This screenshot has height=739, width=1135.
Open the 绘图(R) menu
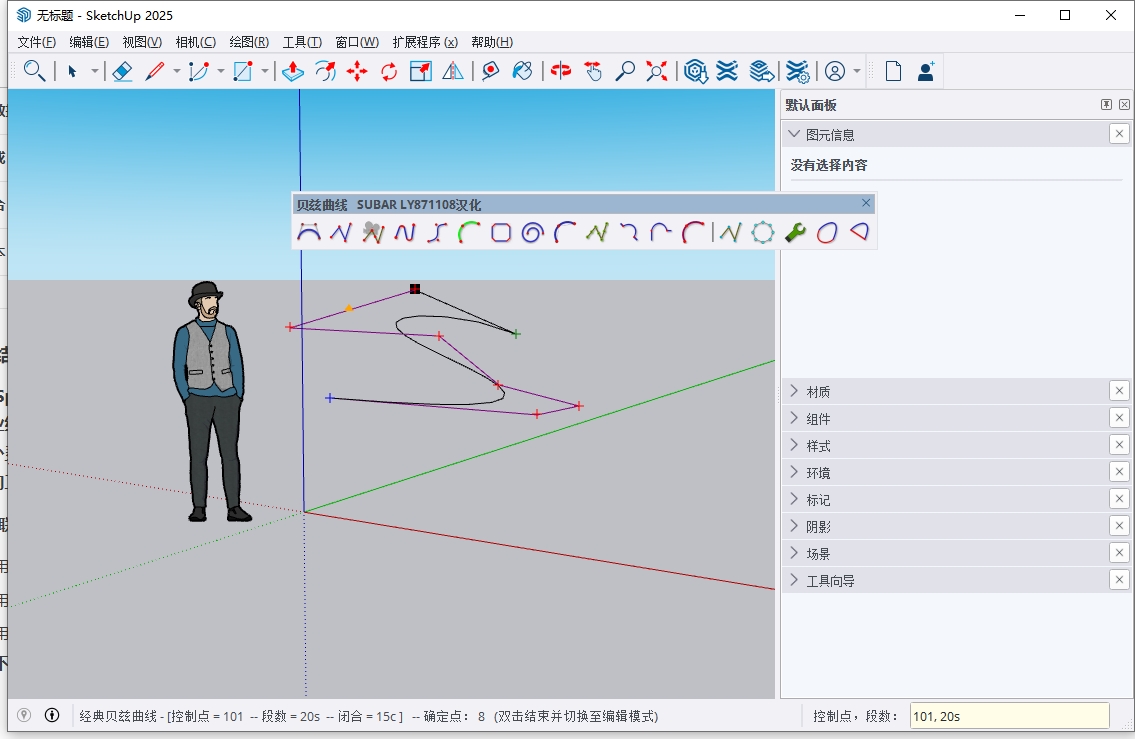[x=249, y=42]
